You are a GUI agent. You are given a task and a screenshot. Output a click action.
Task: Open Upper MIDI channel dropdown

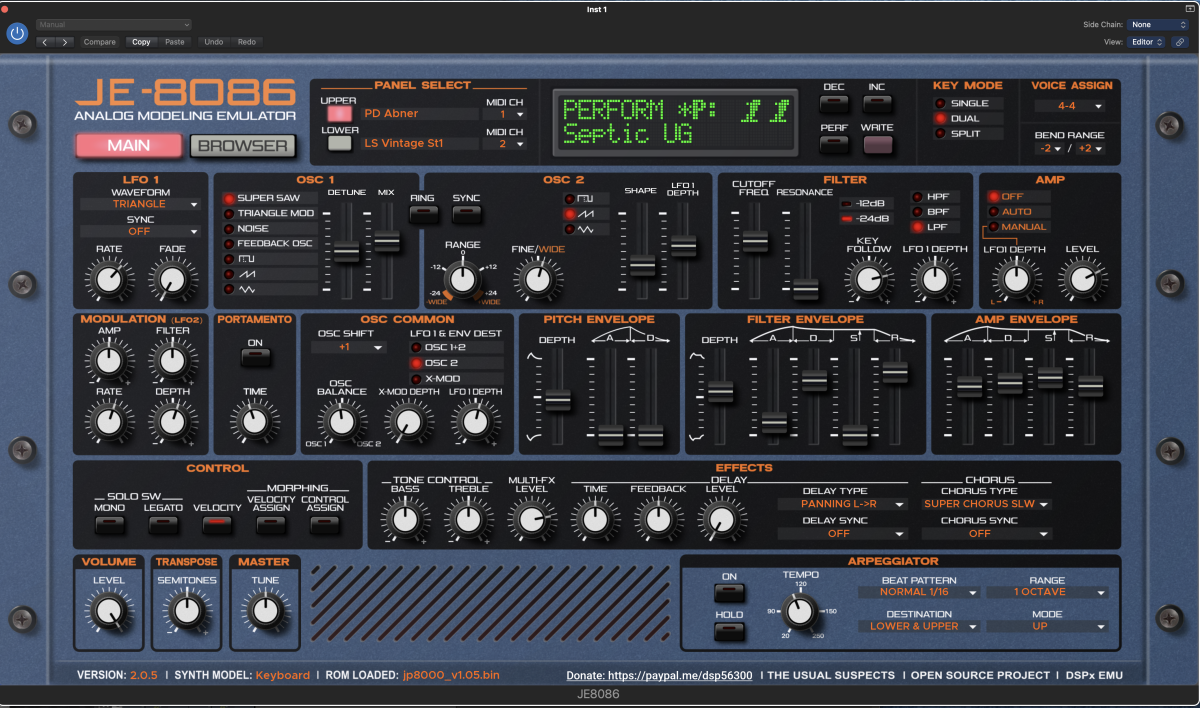pyautogui.click(x=504, y=114)
